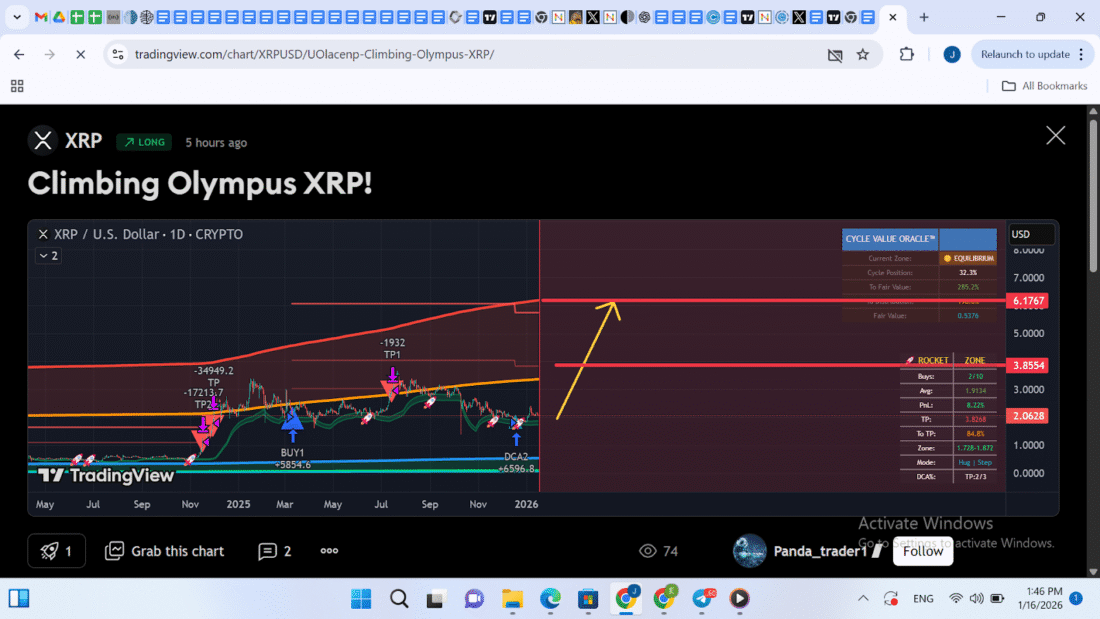Viewport: 1100px width, 619px height.
Task: Click Relaunch to update
Action: tap(1025, 54)
